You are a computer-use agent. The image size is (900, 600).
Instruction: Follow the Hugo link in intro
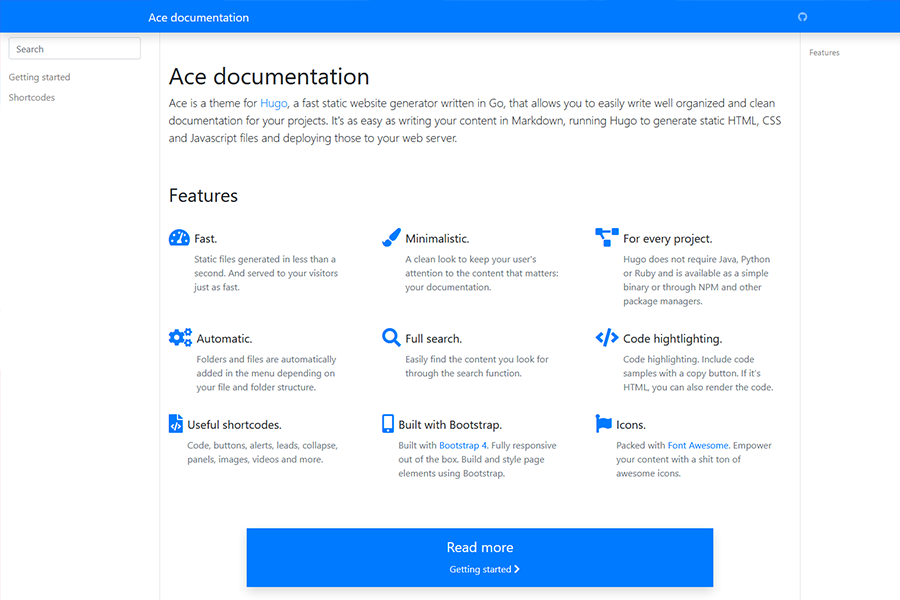[x=274, y=103]
